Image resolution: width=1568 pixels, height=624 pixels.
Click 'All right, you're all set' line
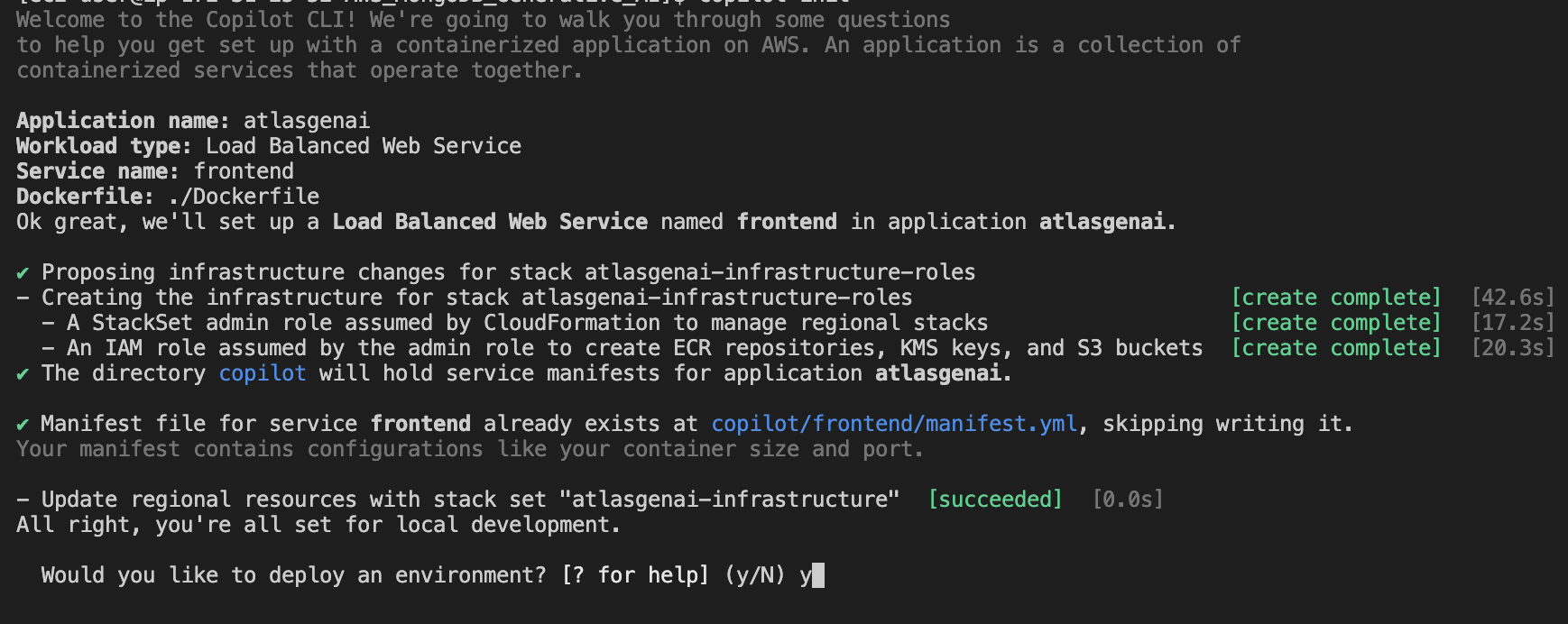[x=318, y=525]
